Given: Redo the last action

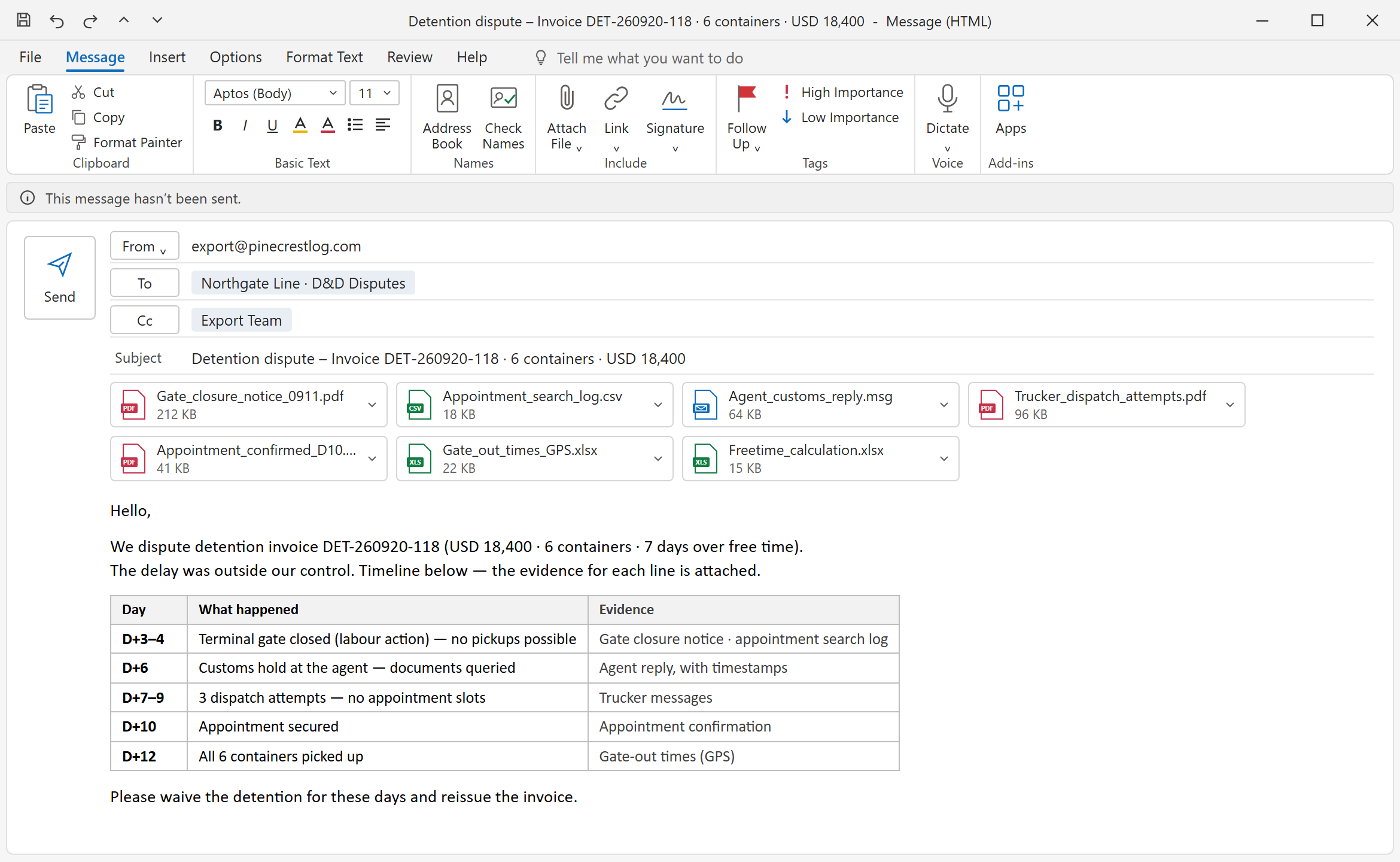Looking at the screenshot, I should pos(90,21).
